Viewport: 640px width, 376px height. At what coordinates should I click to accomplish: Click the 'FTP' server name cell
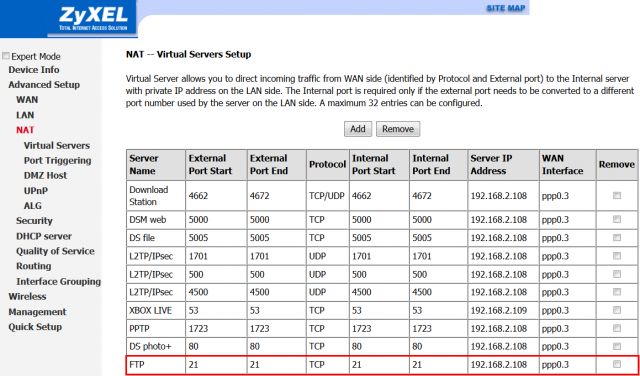pyautogui.click(x=155, y=365)
